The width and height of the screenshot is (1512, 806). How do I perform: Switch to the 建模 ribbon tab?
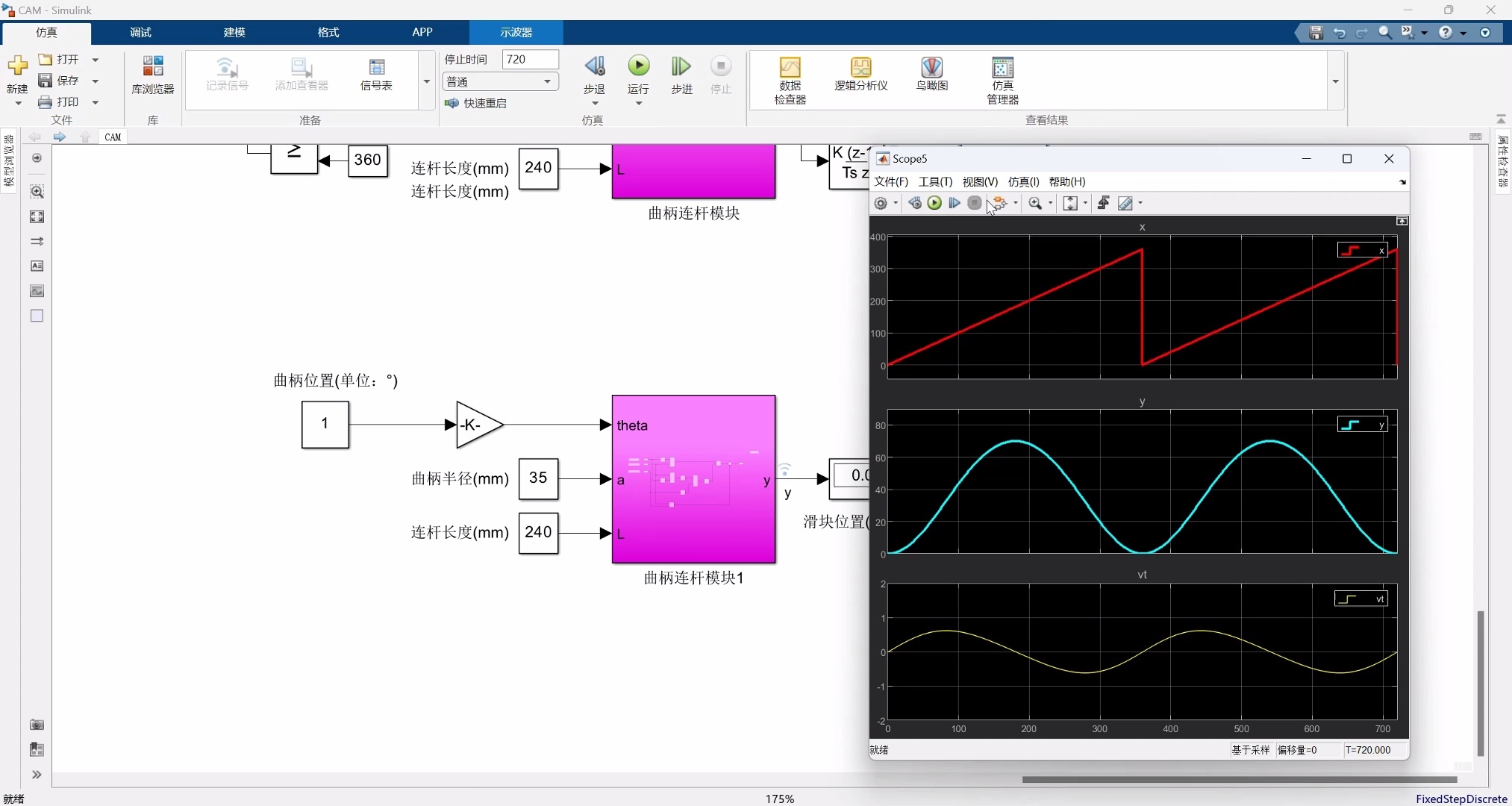click(234, 32)
